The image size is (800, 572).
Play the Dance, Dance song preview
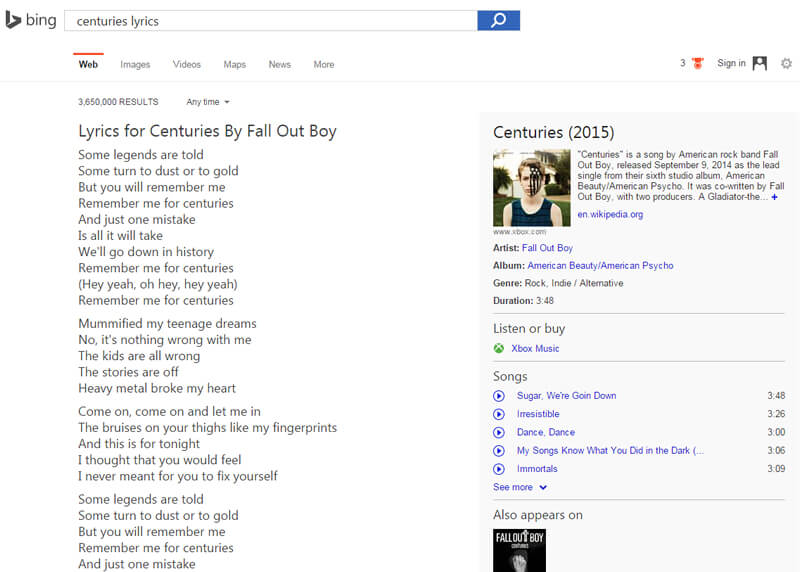pyautogui.click(x=499, y=433)
